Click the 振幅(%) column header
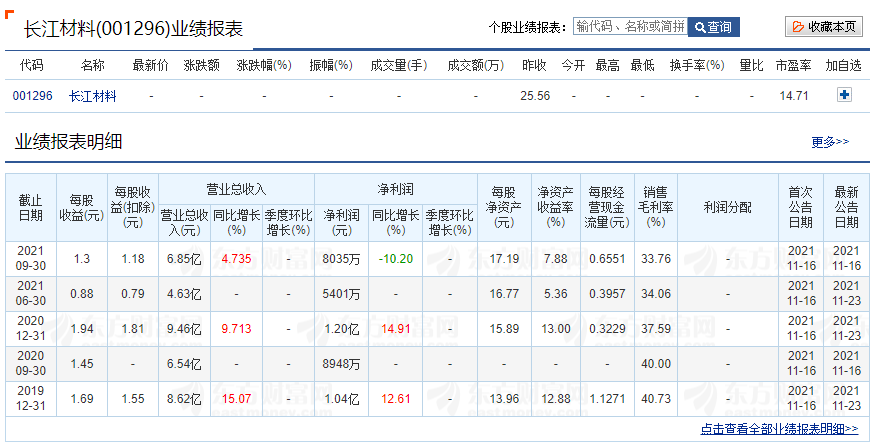The width and height of the screenshot is (875, 444). tap(331, 65)
